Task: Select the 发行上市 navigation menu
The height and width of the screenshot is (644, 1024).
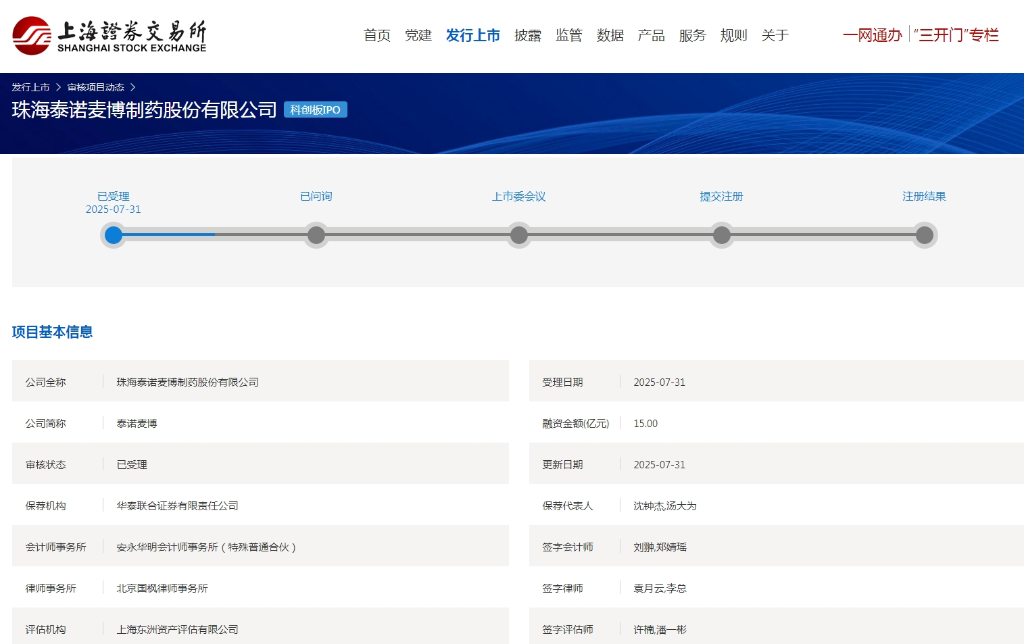Action: (x=473, y=35)
